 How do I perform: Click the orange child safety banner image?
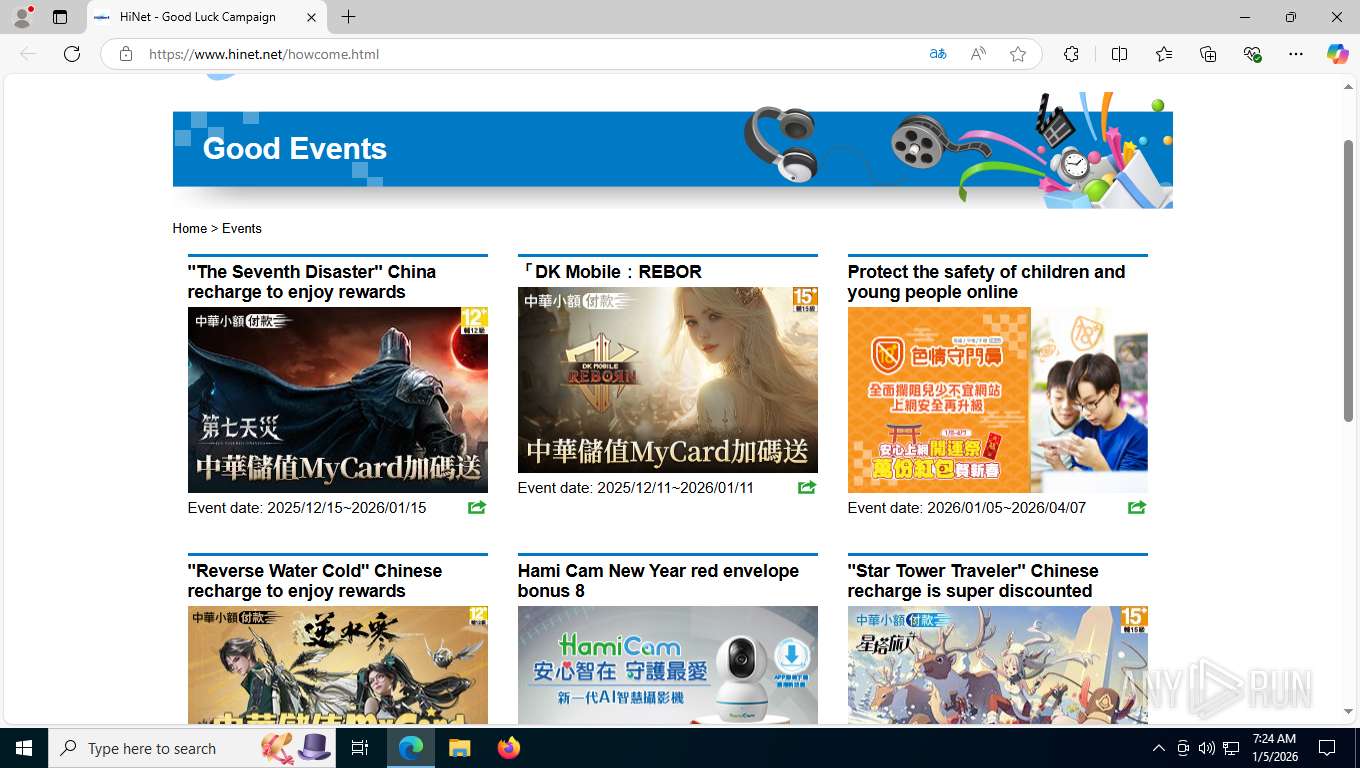[998, 400]
